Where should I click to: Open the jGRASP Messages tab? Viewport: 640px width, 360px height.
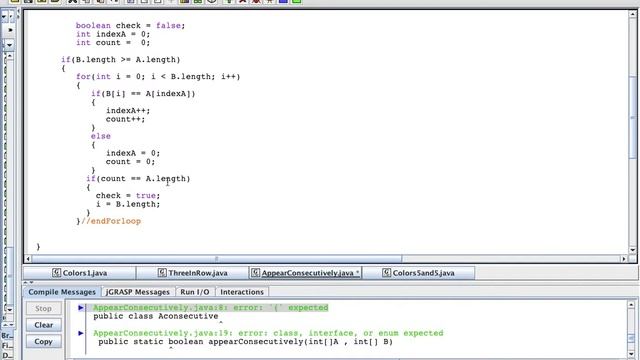(x=138, y=292)
